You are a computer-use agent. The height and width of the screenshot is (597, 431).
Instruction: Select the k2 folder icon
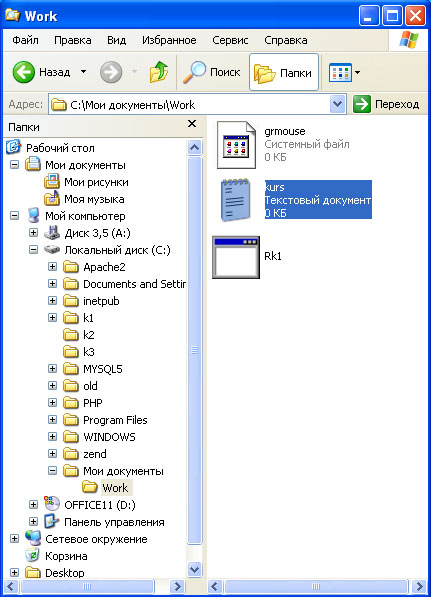tap(70, 335)
